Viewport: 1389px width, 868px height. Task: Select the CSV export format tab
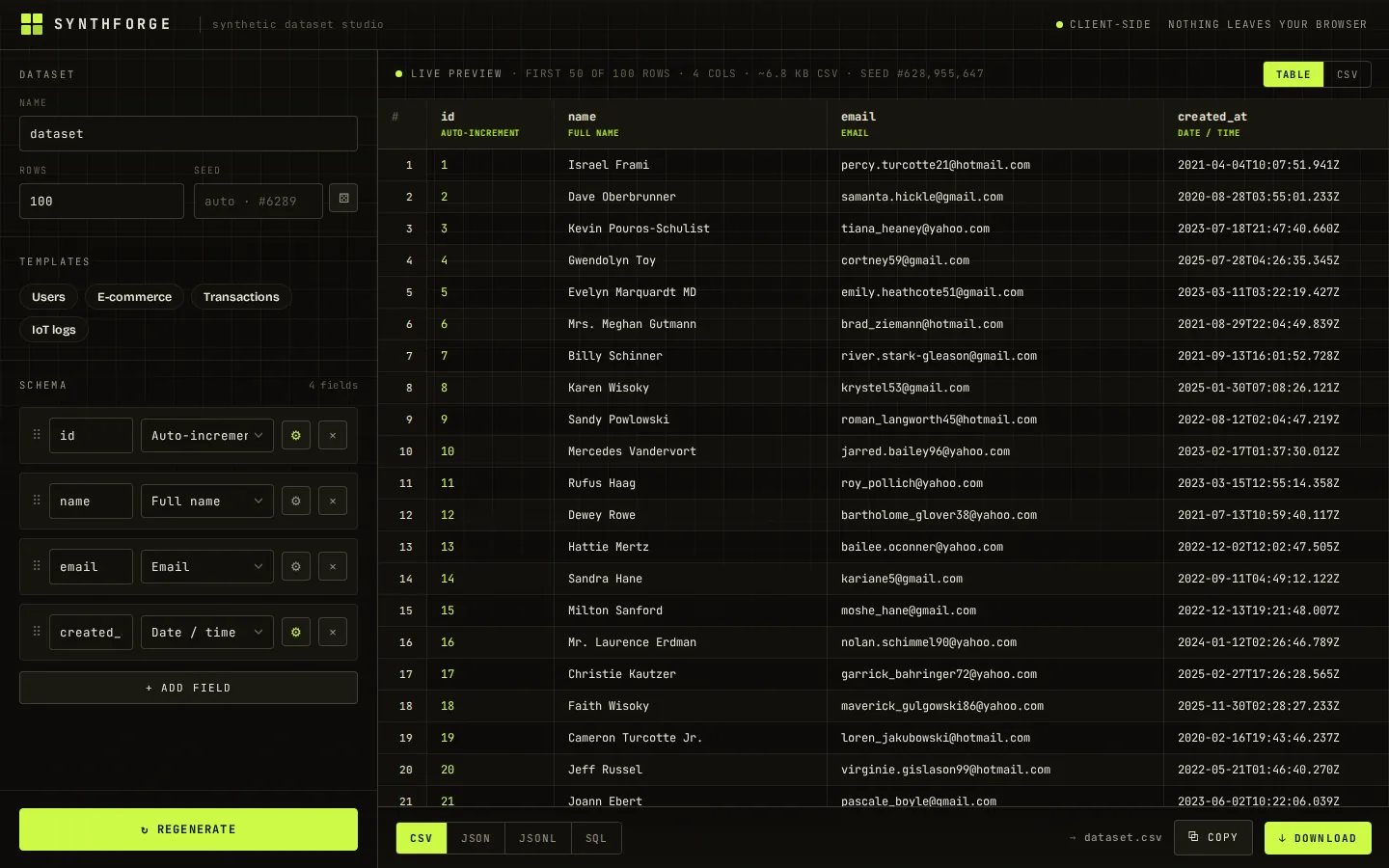(x=422, y=838)
